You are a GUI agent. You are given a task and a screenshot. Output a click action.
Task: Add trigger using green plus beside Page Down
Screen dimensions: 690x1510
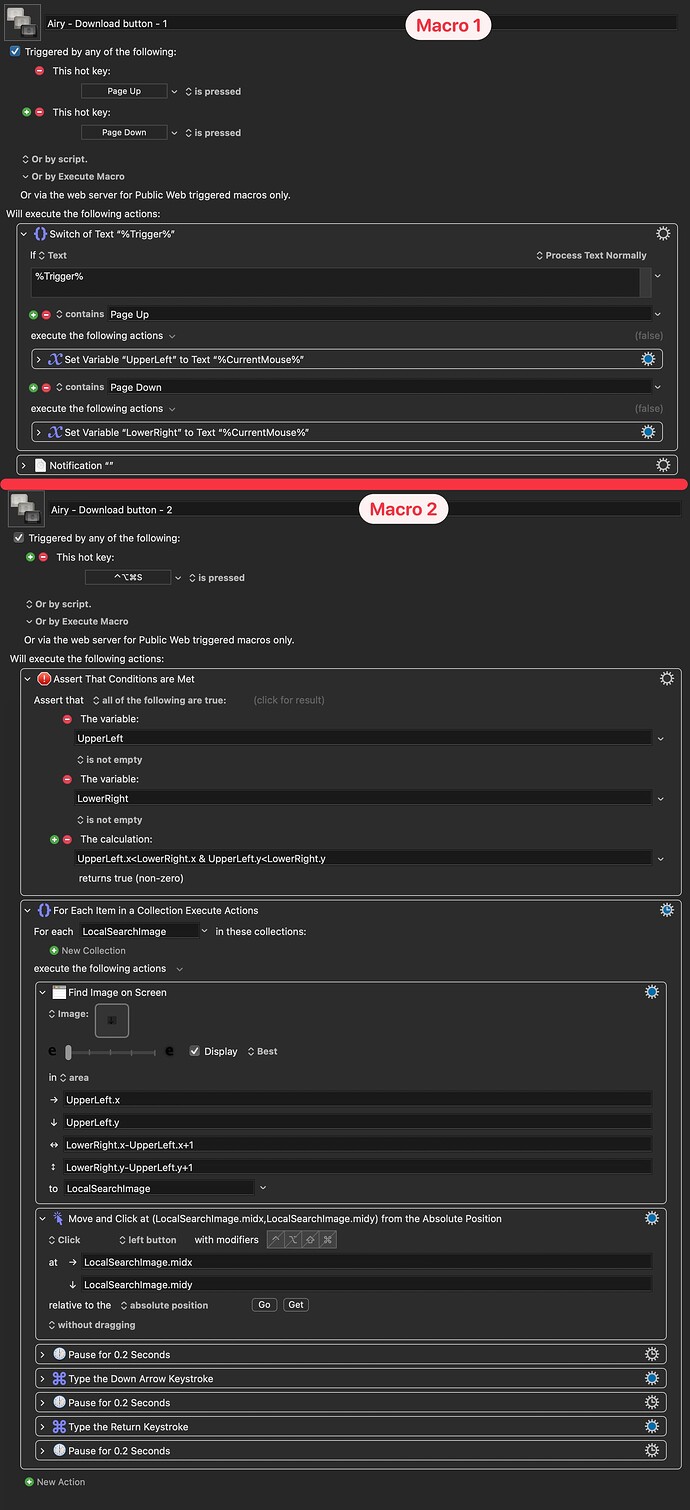[27, 112]
